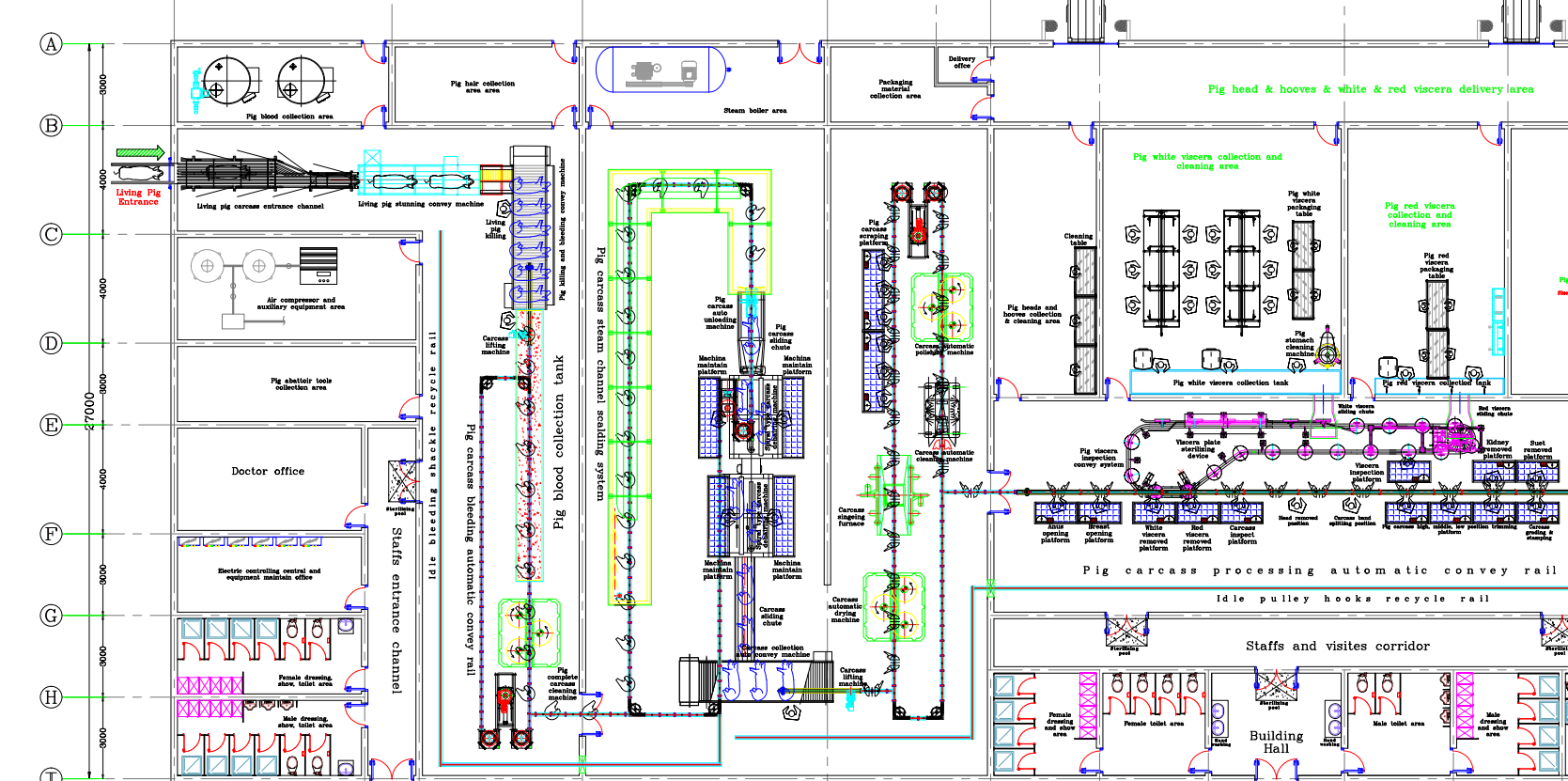Click 'Pig carcass steam channel scalding system'
The width and height of the screenshot is (1568, 781).
pyautogui.click(x=600, y=373)
